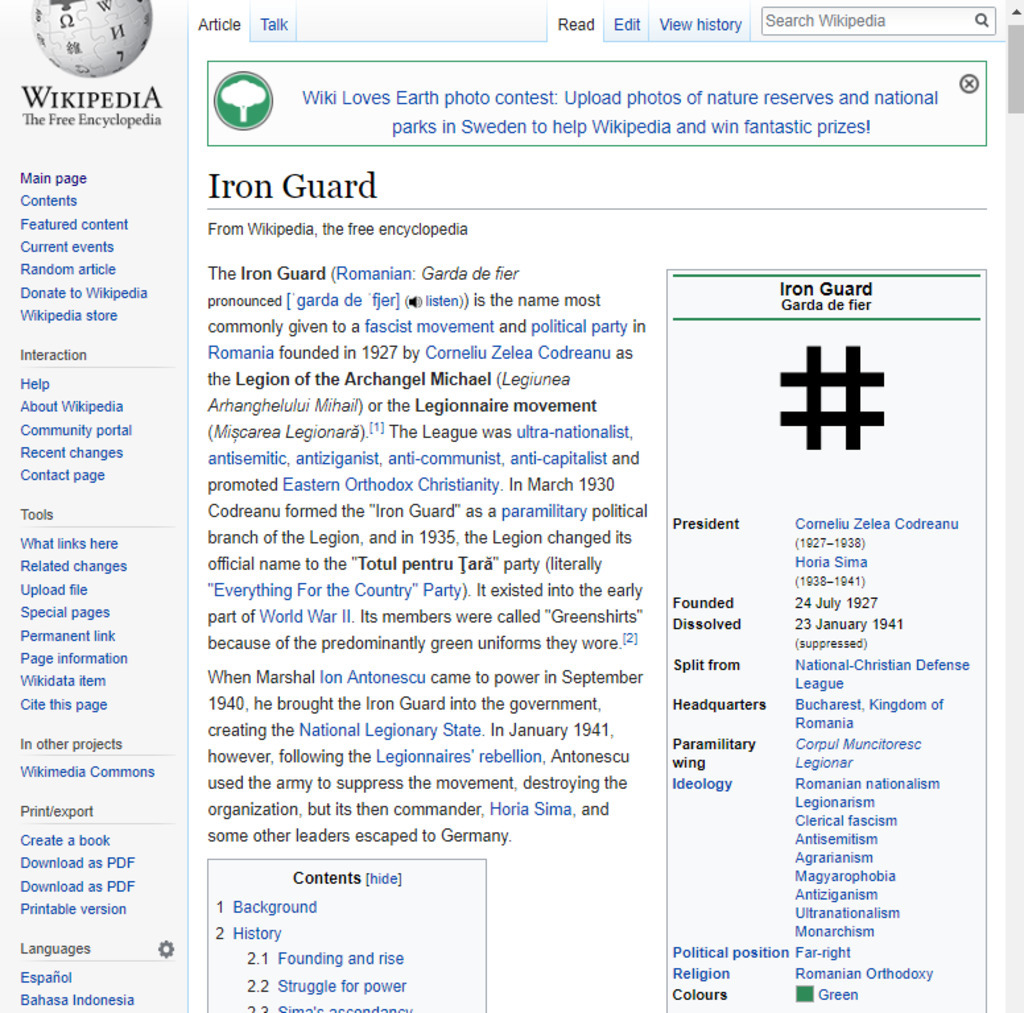Screen dimensions: 1024x1013
Task: Select the Edit tab
Action: click(x=626, y=25)
